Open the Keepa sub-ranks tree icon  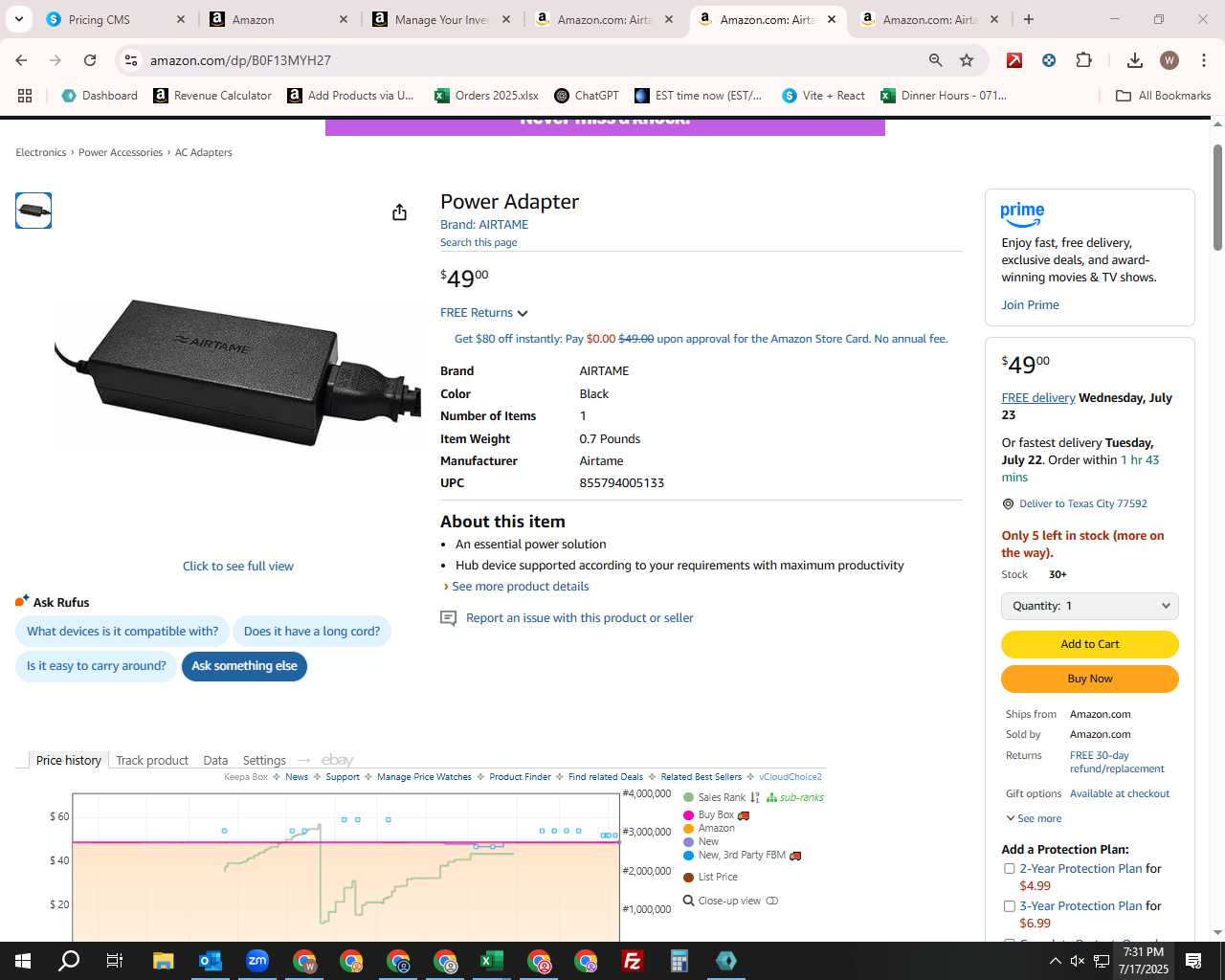[x=771, y=797]
